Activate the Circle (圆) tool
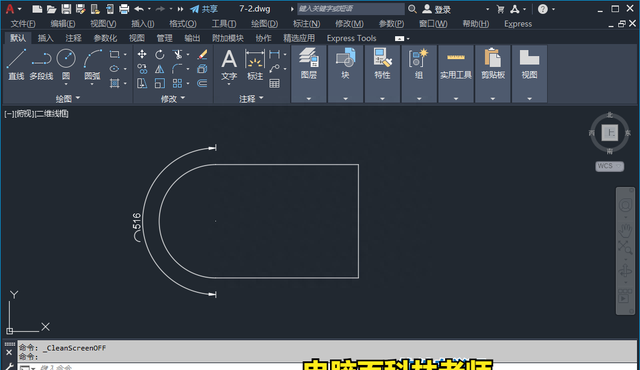Screen dimensions: 640x370 tap(66, 64)
